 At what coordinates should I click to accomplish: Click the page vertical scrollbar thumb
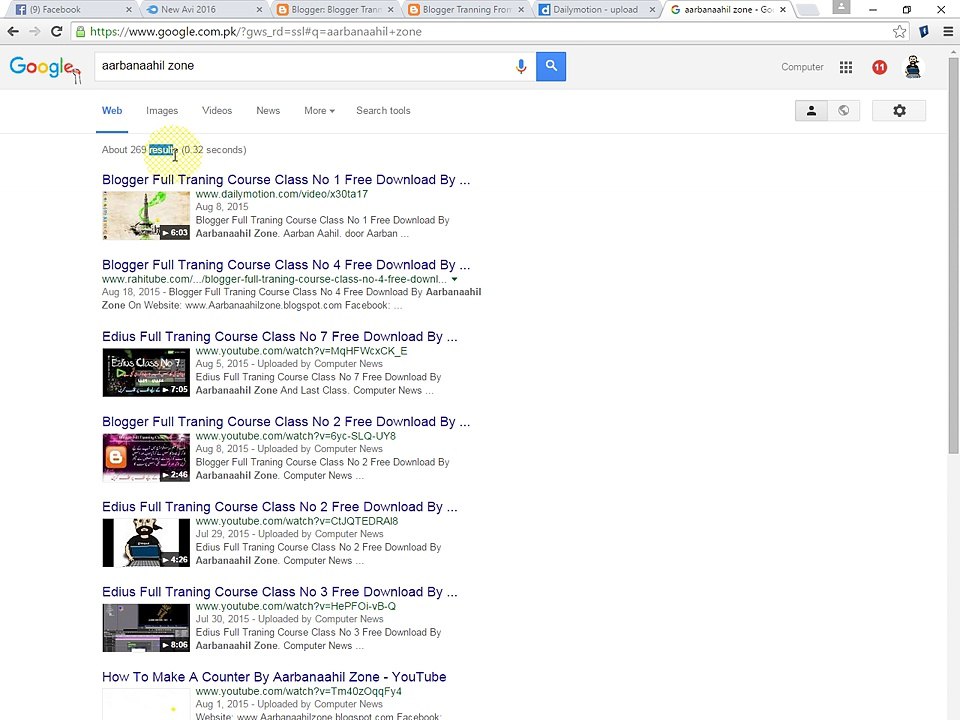[953, 256]
